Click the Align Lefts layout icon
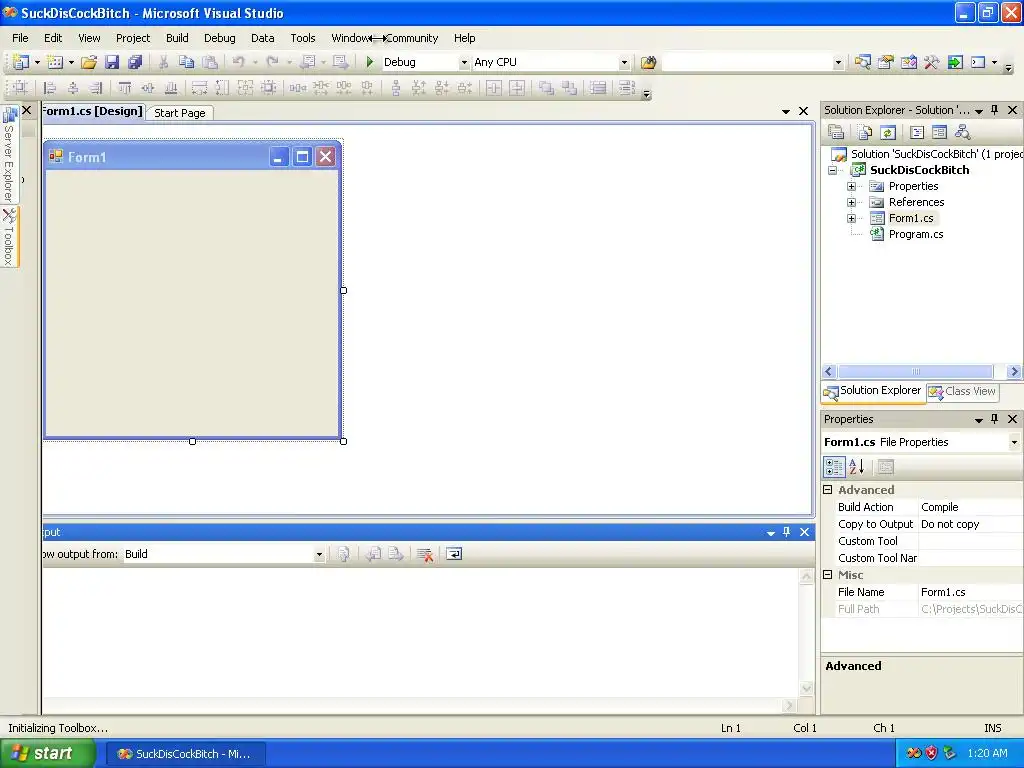This screenshot has height=768, width=1024. tap(49, 88)
